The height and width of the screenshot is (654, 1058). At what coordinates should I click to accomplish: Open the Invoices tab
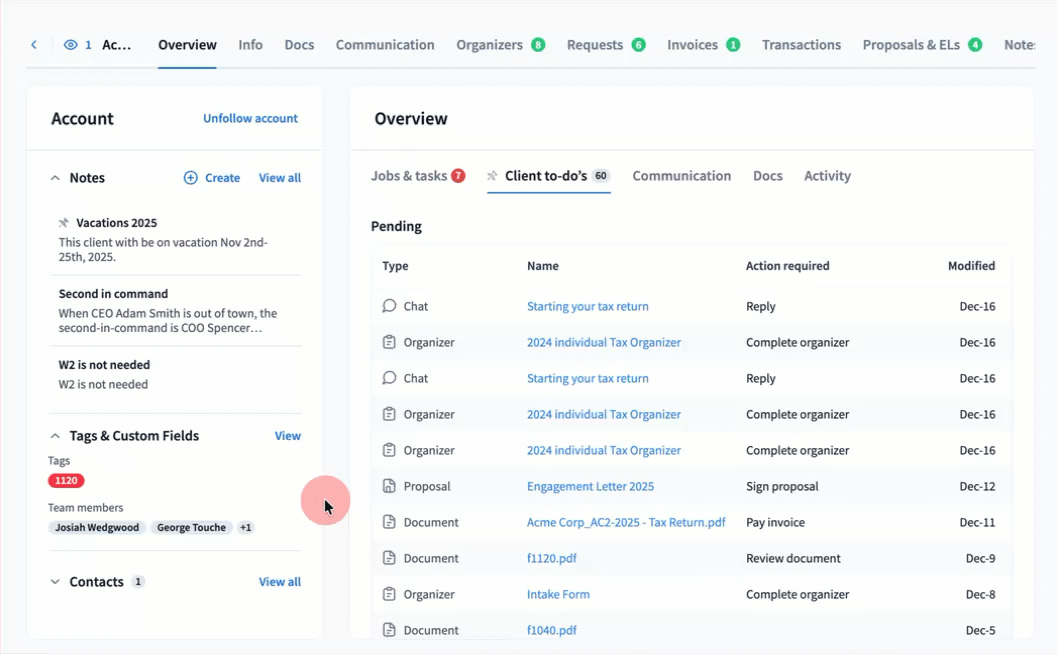pyautogui.click(x=693, y=45)
